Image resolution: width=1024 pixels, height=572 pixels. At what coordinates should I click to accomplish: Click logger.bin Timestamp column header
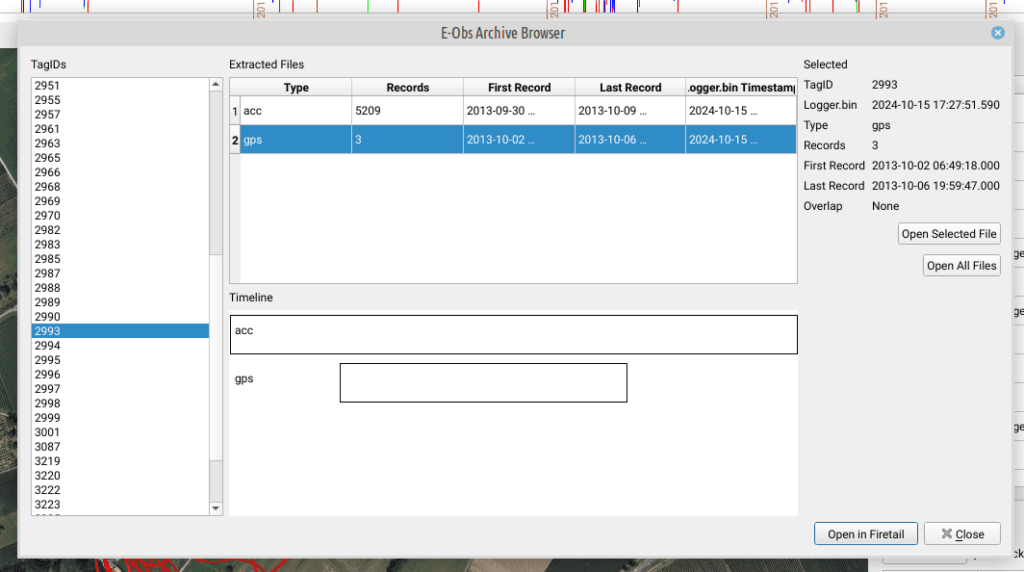pos(741,87)
